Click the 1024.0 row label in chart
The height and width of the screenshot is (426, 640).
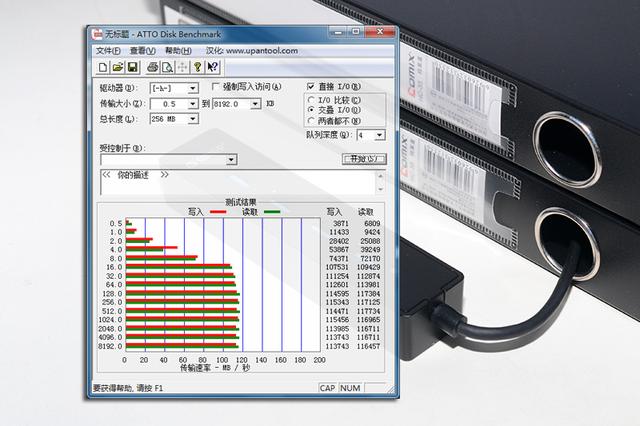coord(110,320)
